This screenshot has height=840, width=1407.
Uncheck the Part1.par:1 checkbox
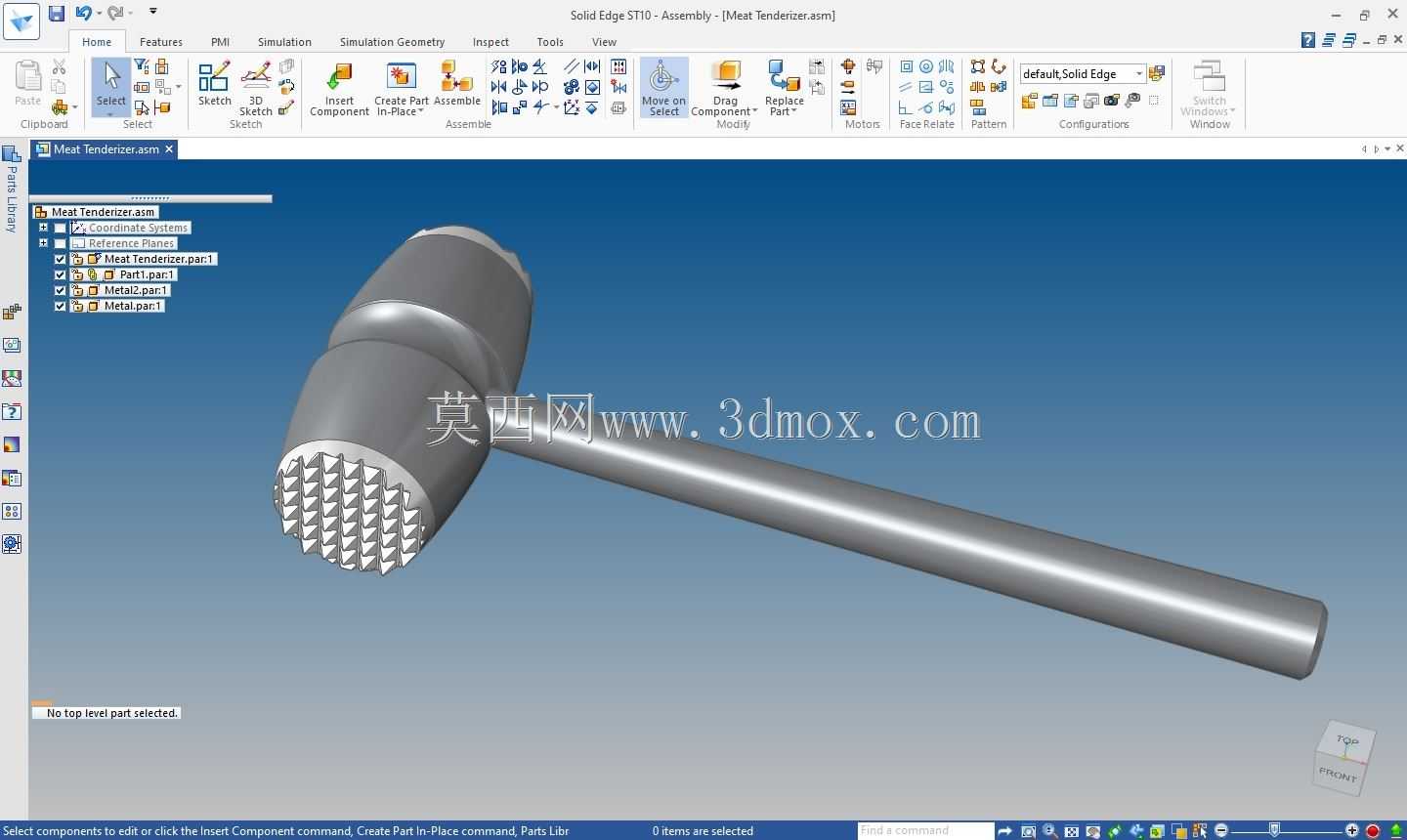61,274
